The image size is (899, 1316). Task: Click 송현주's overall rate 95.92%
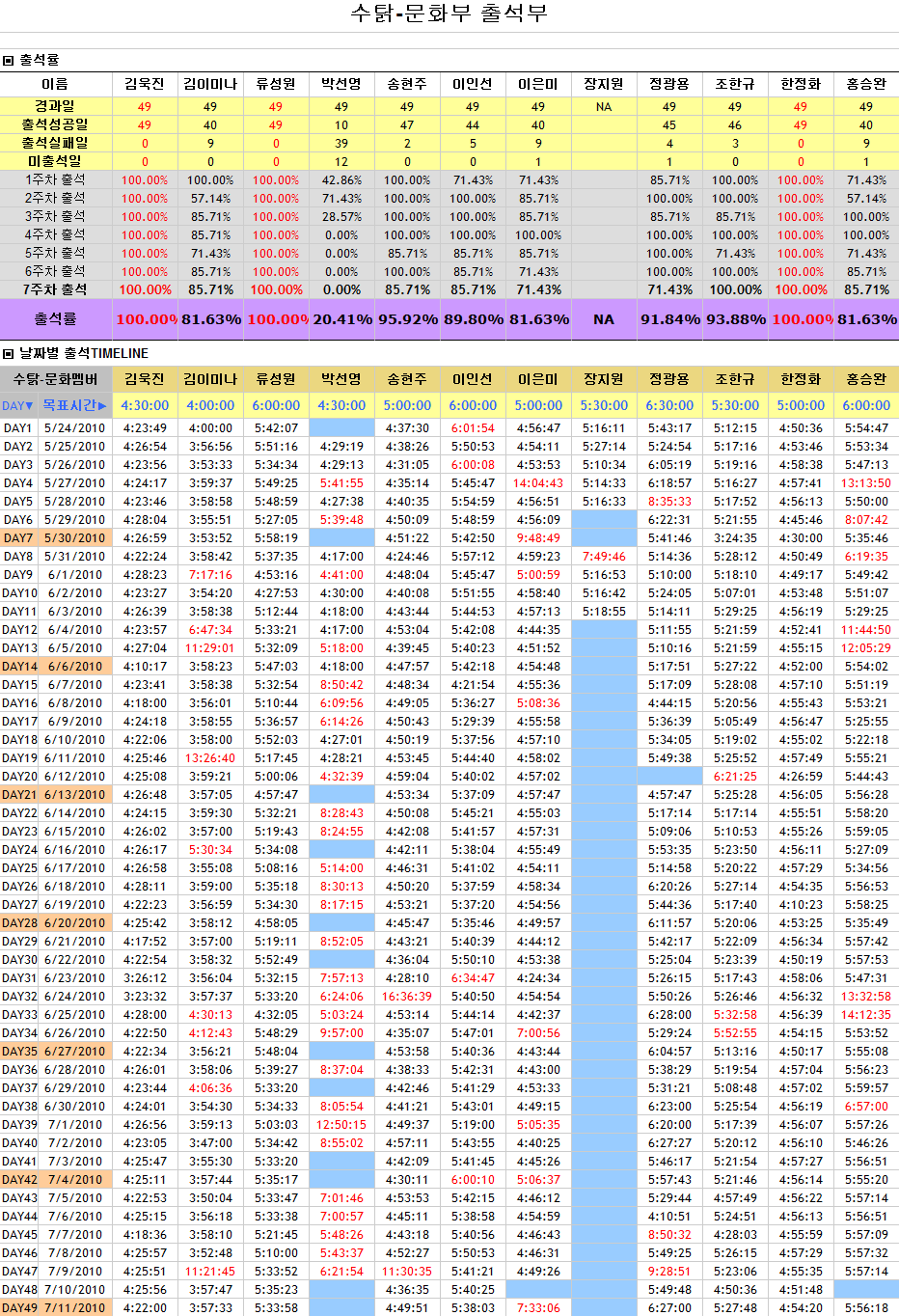pos(407,319)
